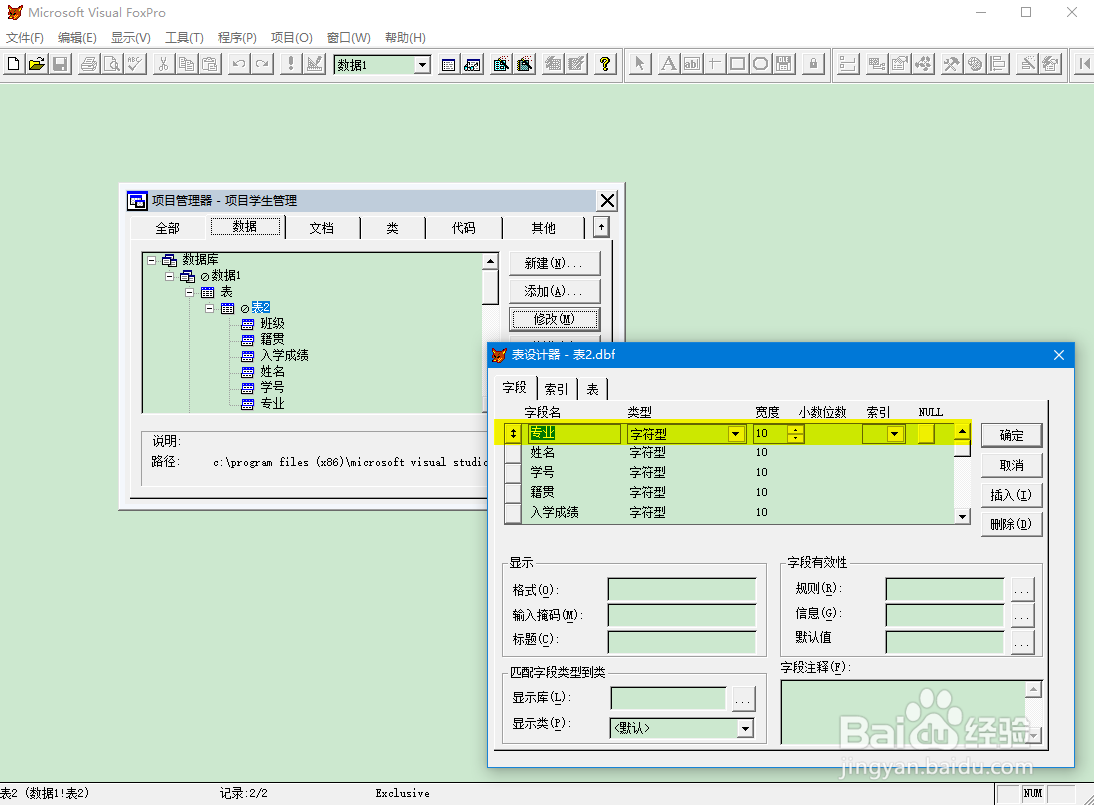Viewport: 1094px width, 805px height.
Task: Switch to the 表 tab in Table Designer
Action: click(592, 389)
